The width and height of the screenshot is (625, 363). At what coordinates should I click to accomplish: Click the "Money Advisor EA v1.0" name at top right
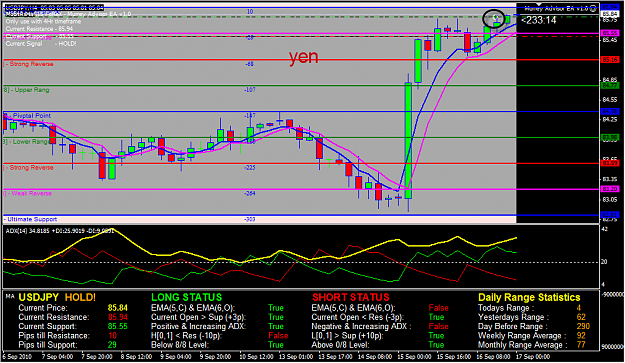556,8
